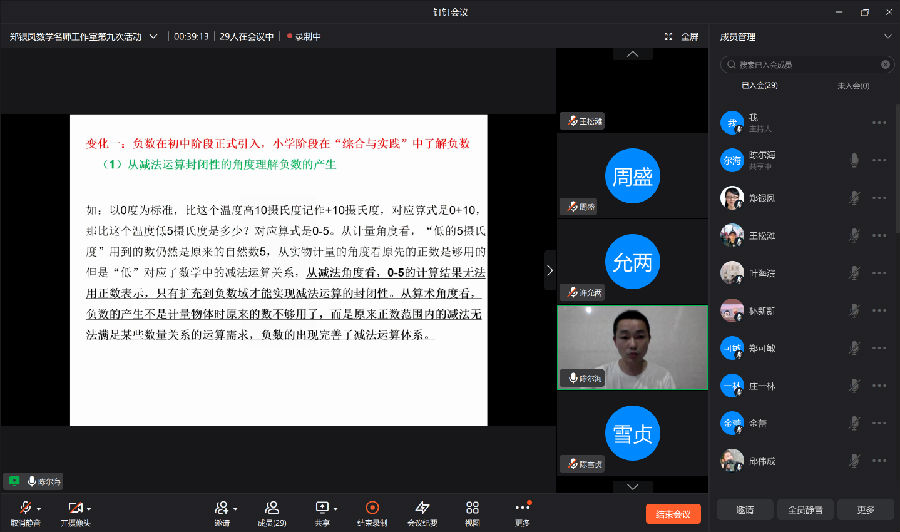Toggle microphone of second member 郭尔海

(x=854, y=159)
